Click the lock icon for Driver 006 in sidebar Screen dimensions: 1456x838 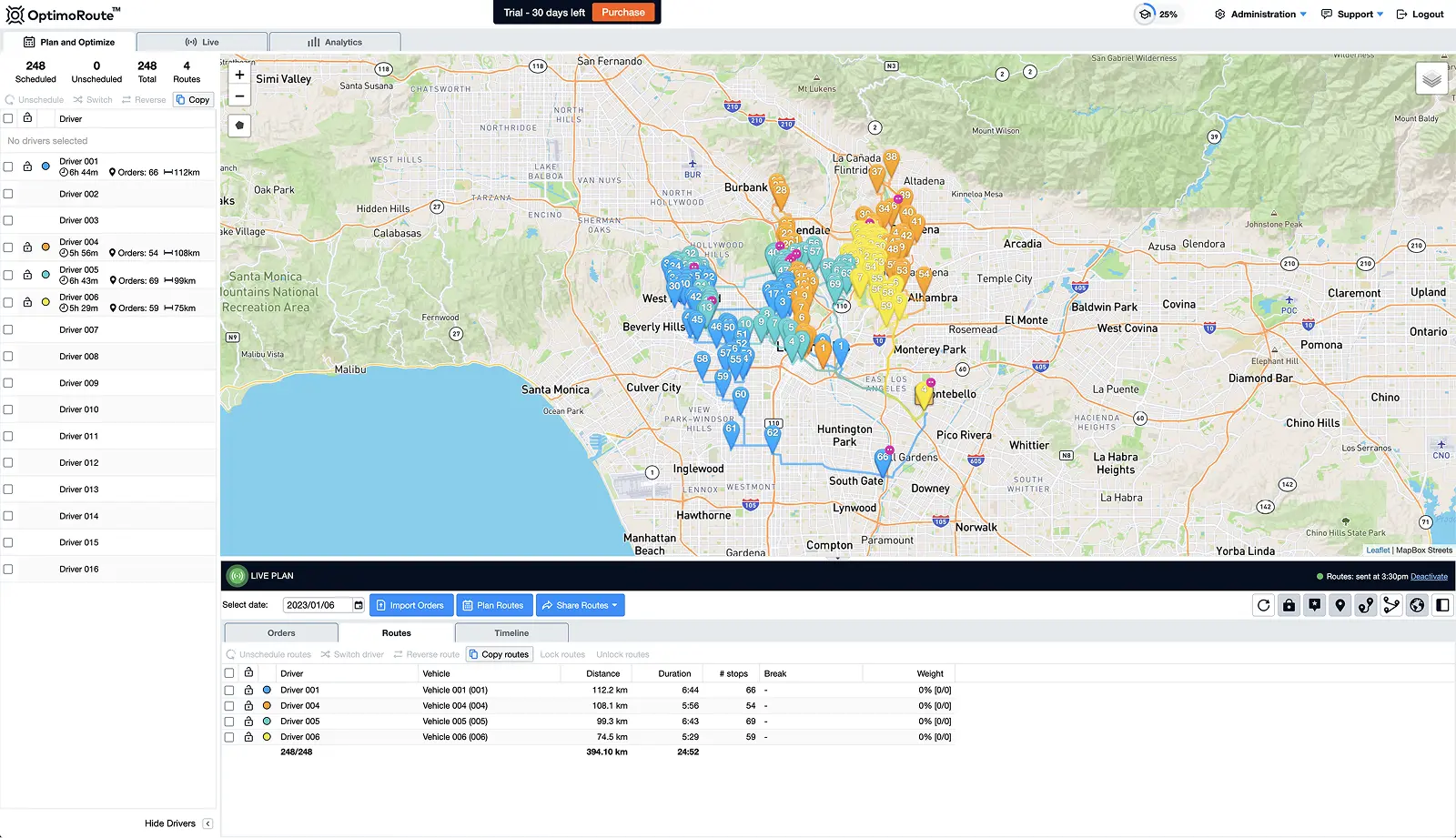coord(27,301)
